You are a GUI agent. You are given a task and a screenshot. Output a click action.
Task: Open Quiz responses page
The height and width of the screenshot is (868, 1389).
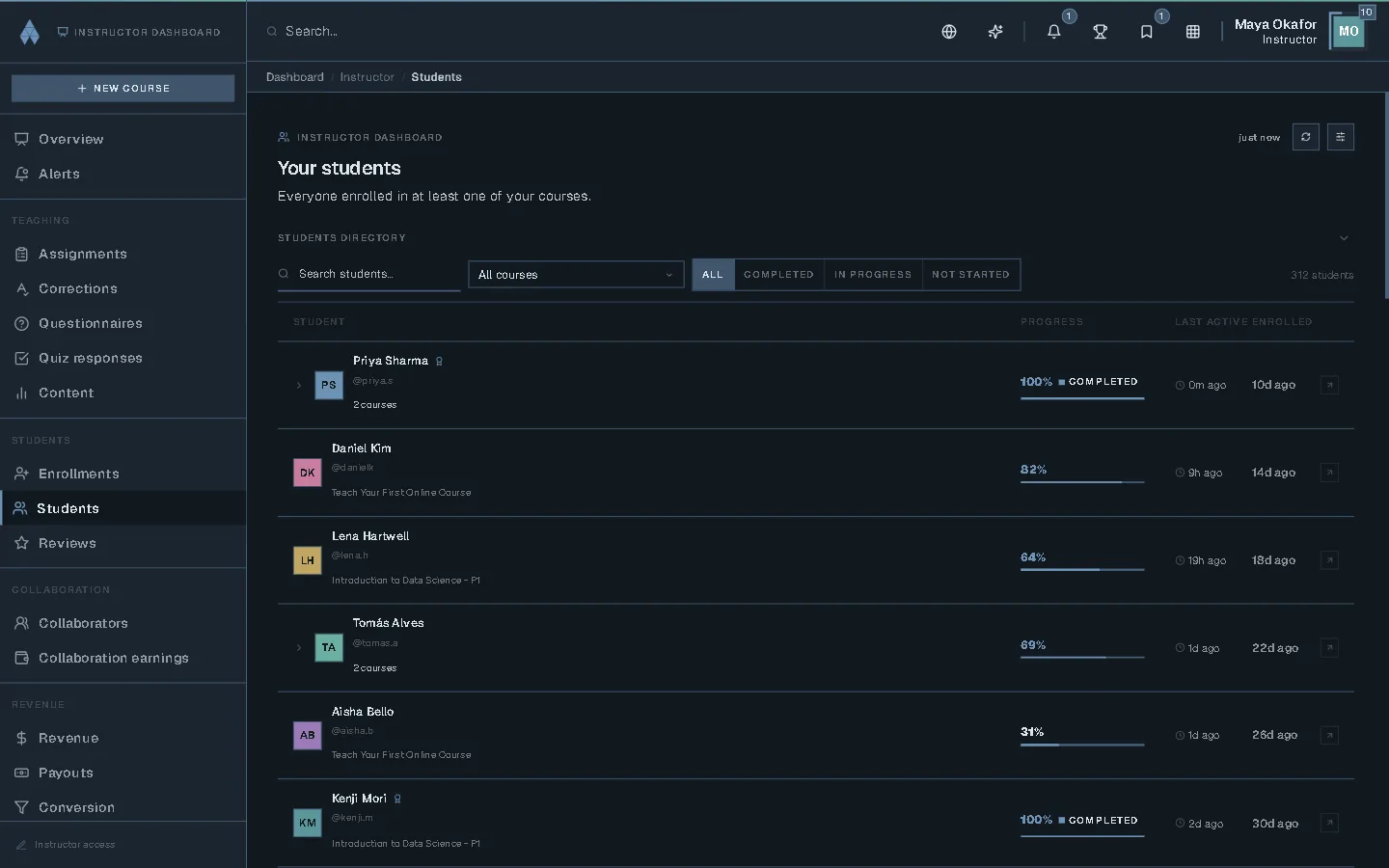coord(123,358)
